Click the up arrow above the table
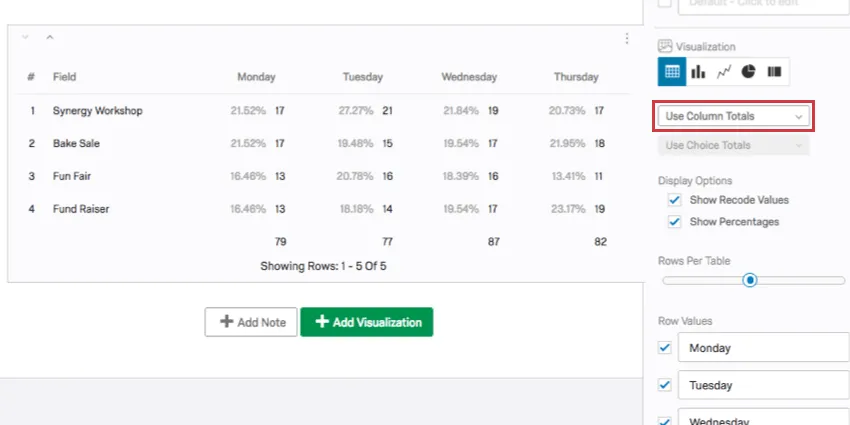The image size is (850, 425). coord(50,38)
